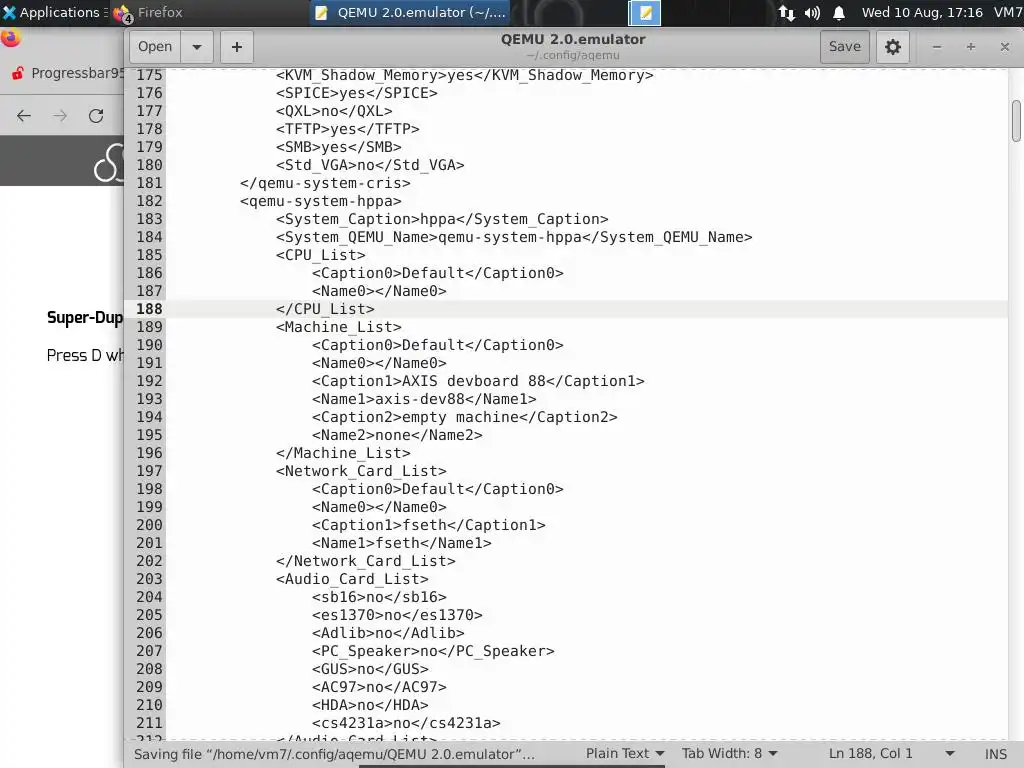Expand the recent files arrow beside Open
Screen dimensions: 1024x768
[197, 47]
